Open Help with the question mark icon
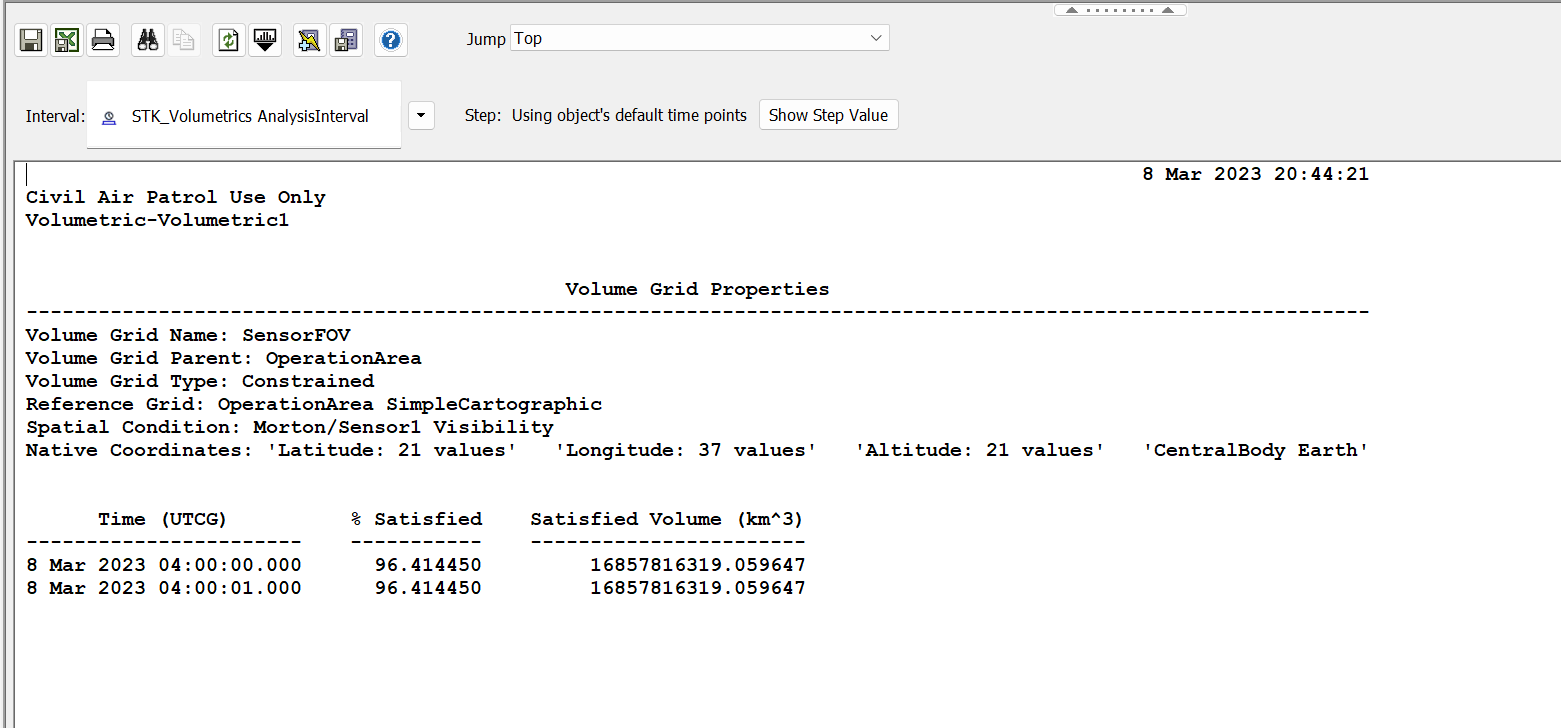 click(391, 40)
